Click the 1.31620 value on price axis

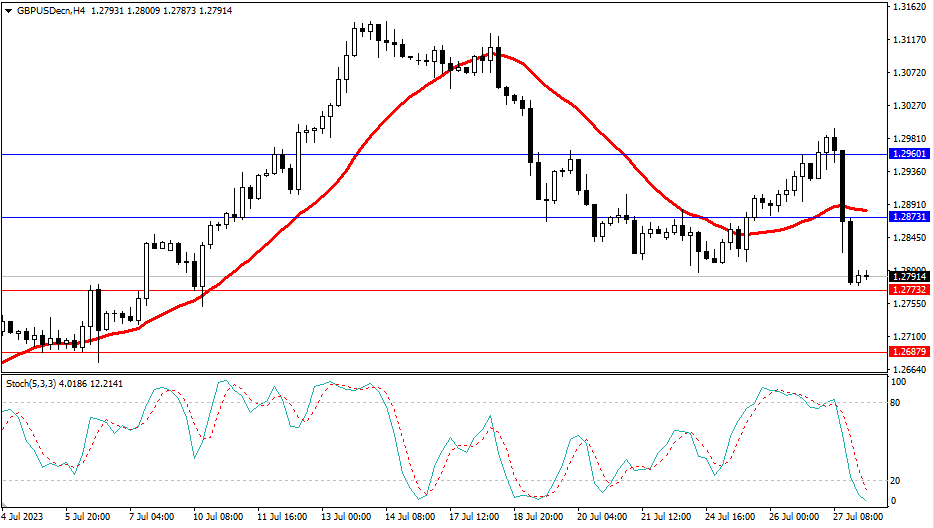click(908, 7)
